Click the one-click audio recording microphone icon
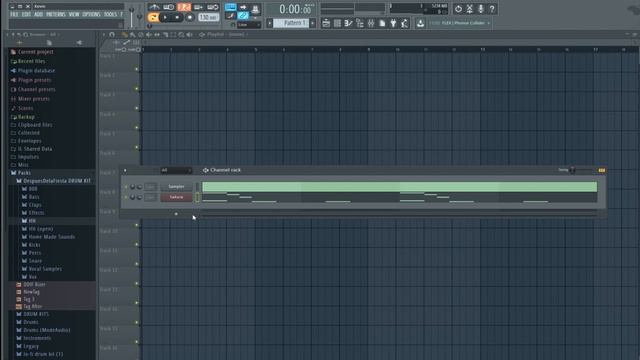 point(481,9)
